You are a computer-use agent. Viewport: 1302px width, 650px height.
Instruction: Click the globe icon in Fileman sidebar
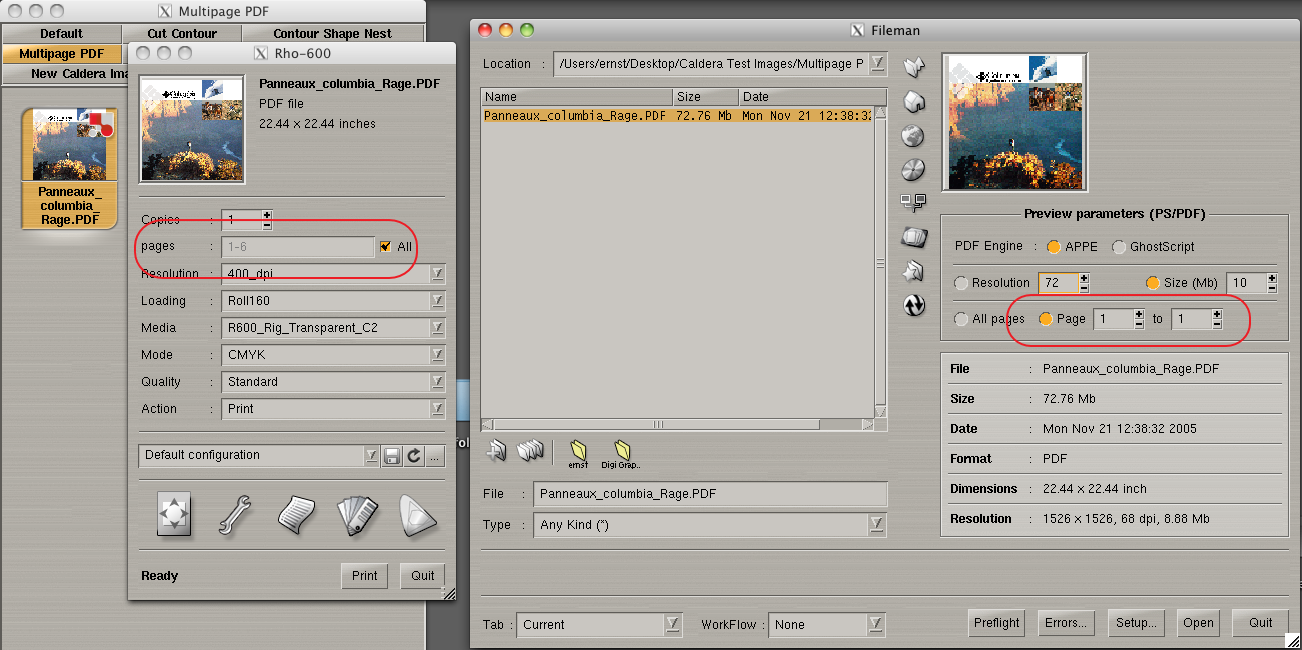[x=913, y=136]
